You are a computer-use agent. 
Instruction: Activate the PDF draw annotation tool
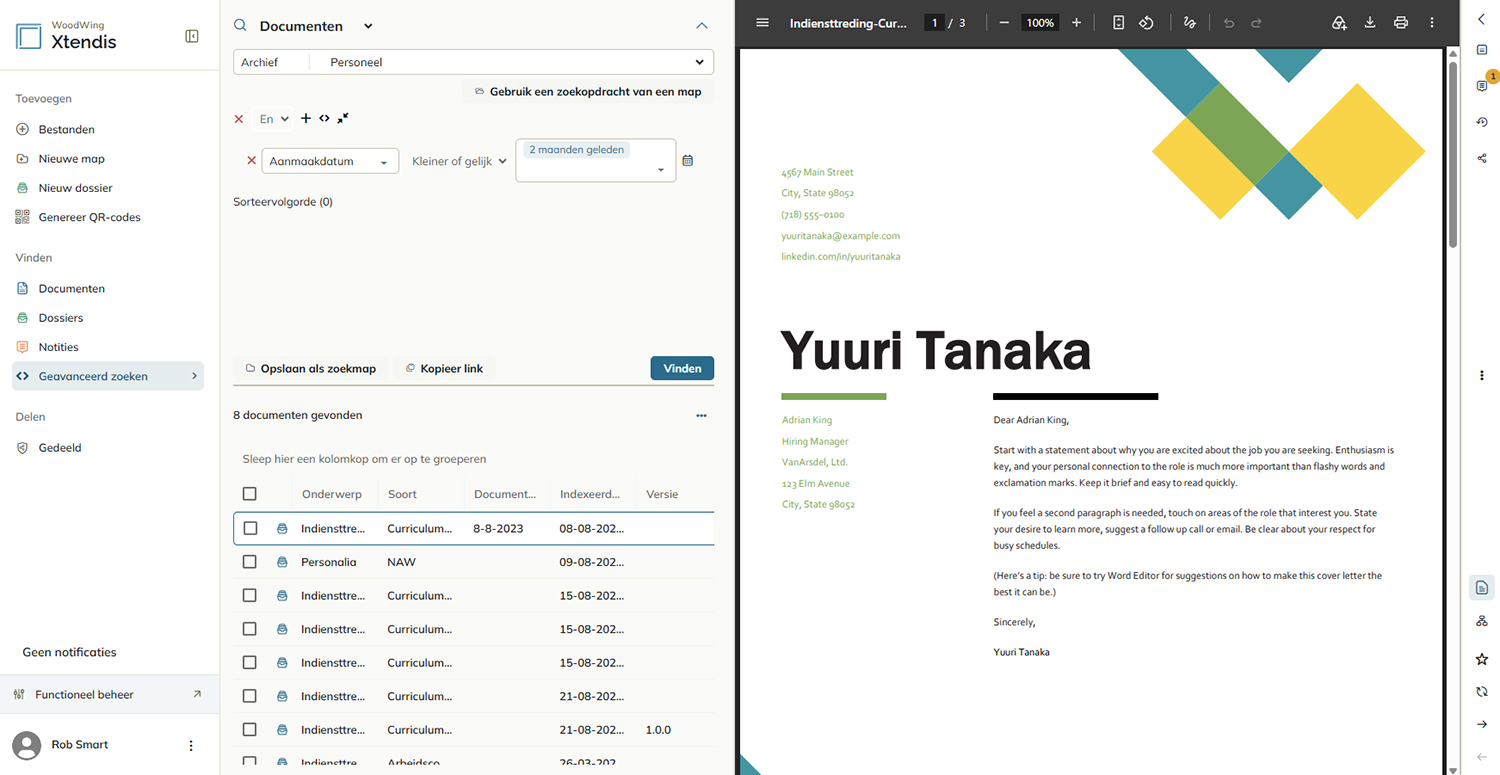pos(1189,22)
